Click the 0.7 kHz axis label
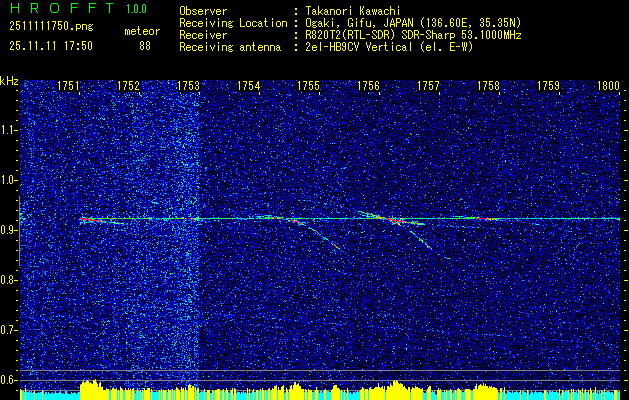Screen dimensions: 629x400 point(8,330)
